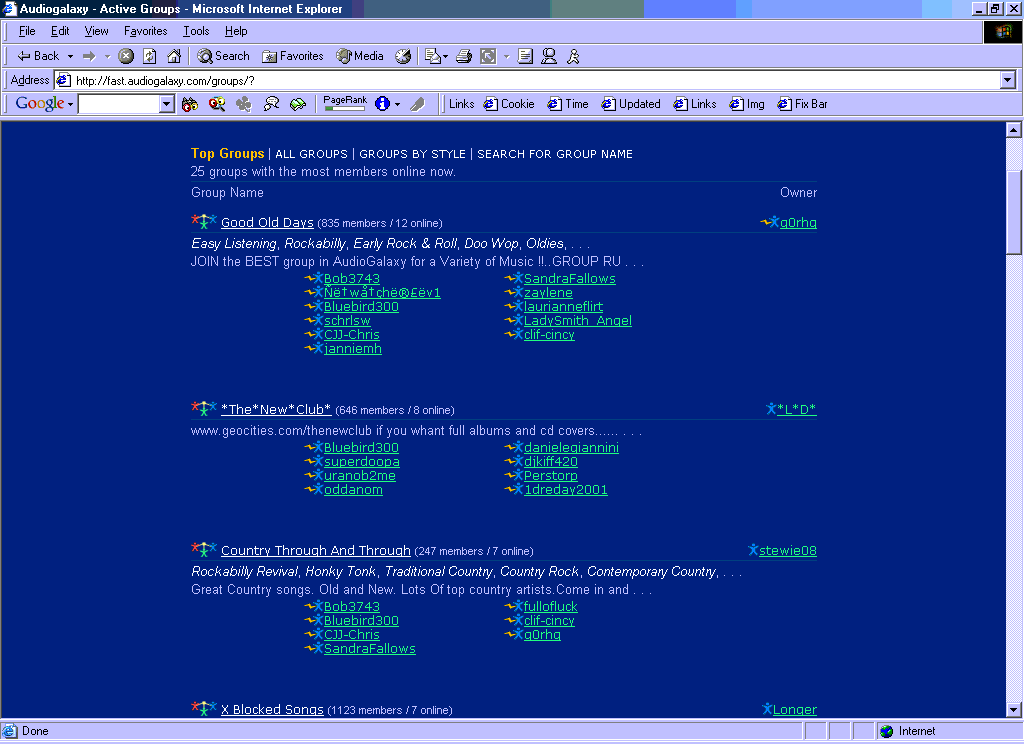Open Country Through And Through group
This screenshot has width=1024, height=744.
(x=315, y=551)
